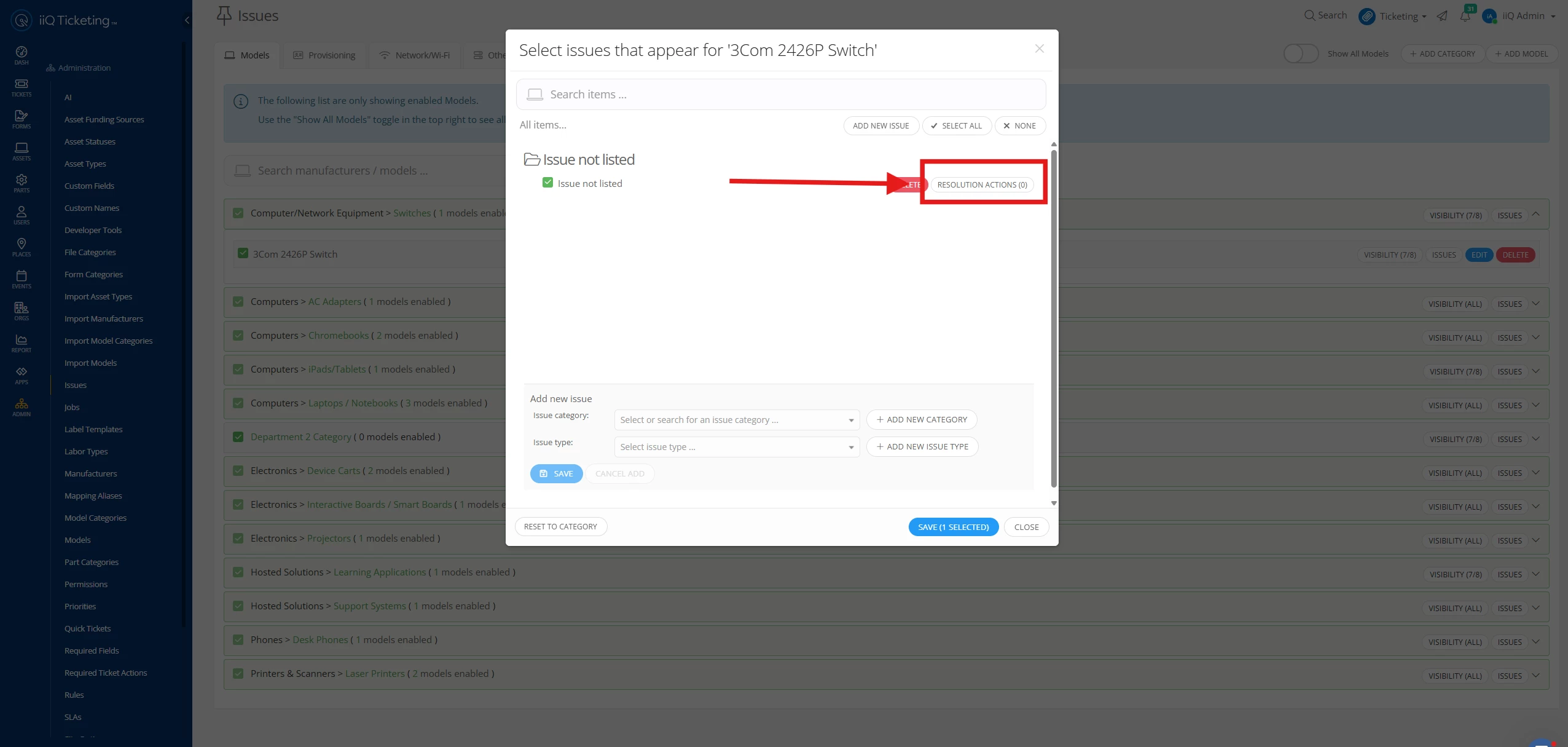Click the iiQ Ticketing logo icon
Viewport: 1568px width, 747px height.
coord(22,20)
